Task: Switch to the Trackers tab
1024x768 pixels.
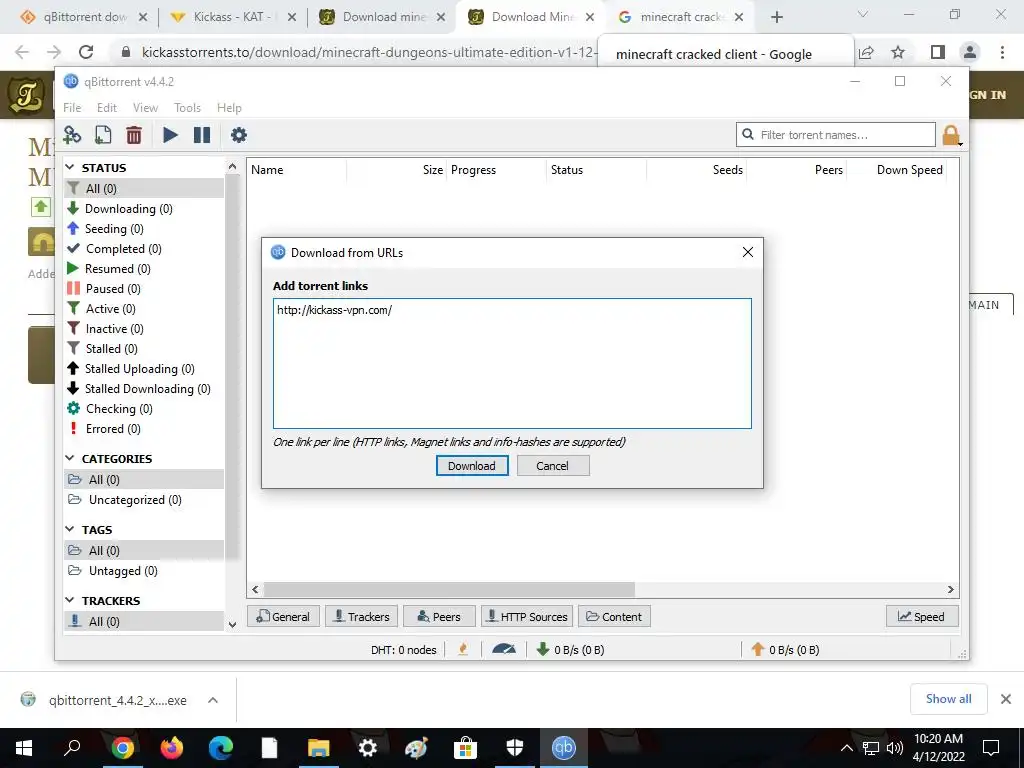Action: pos(361,616)
